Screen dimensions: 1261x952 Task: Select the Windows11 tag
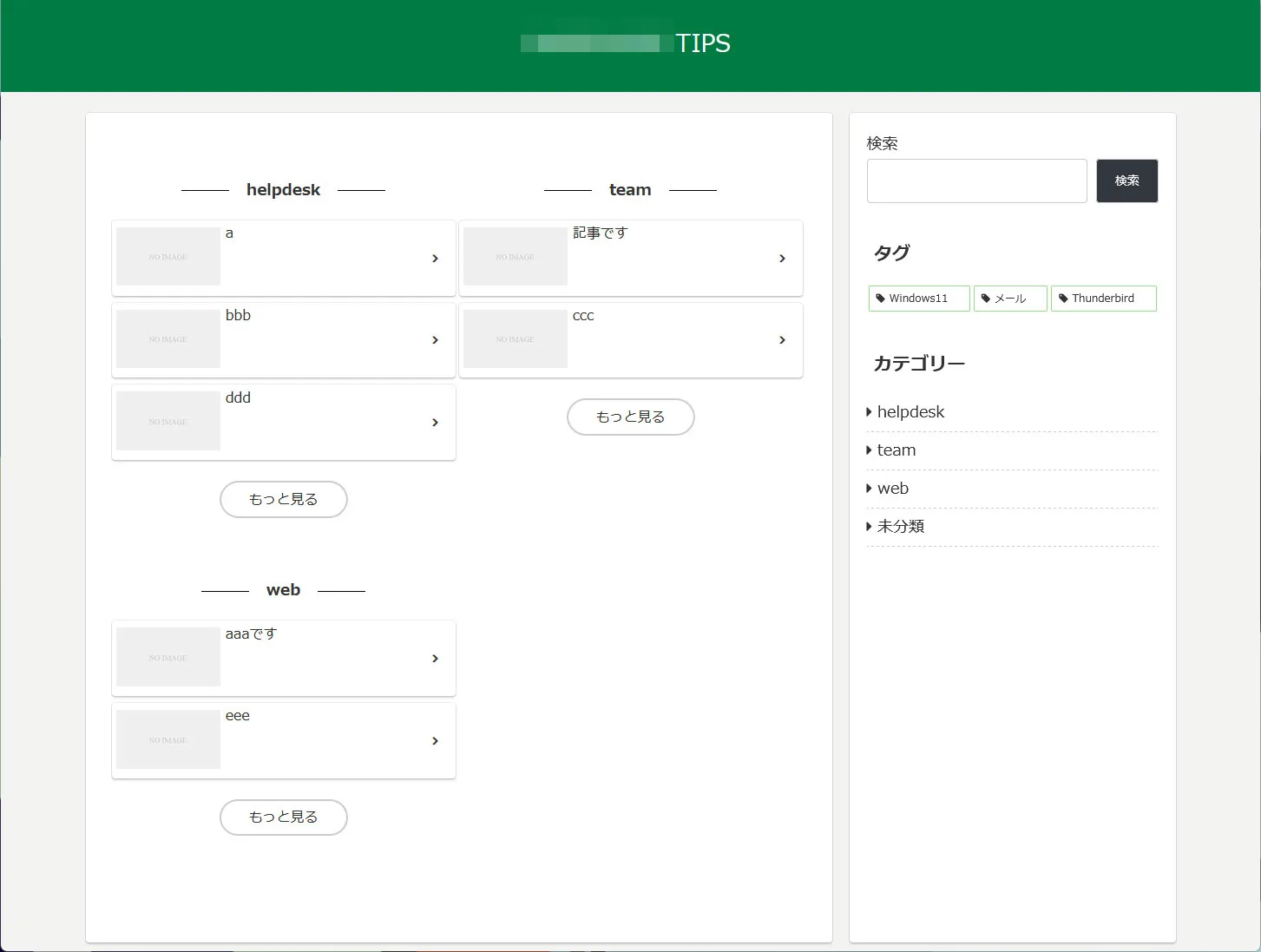[x=918, y=299]
